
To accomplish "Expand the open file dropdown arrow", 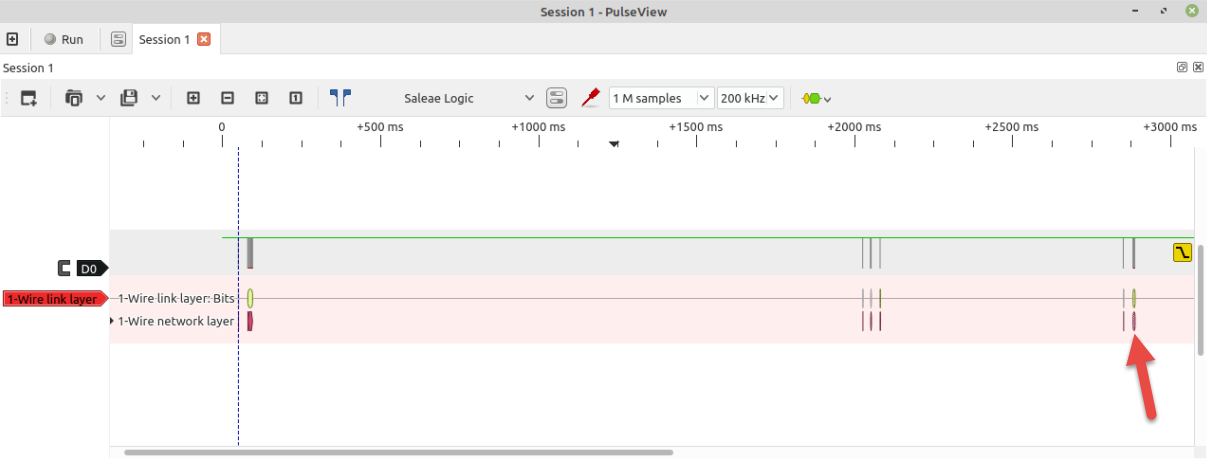I will pyautogui.click(x=100, y=98).
